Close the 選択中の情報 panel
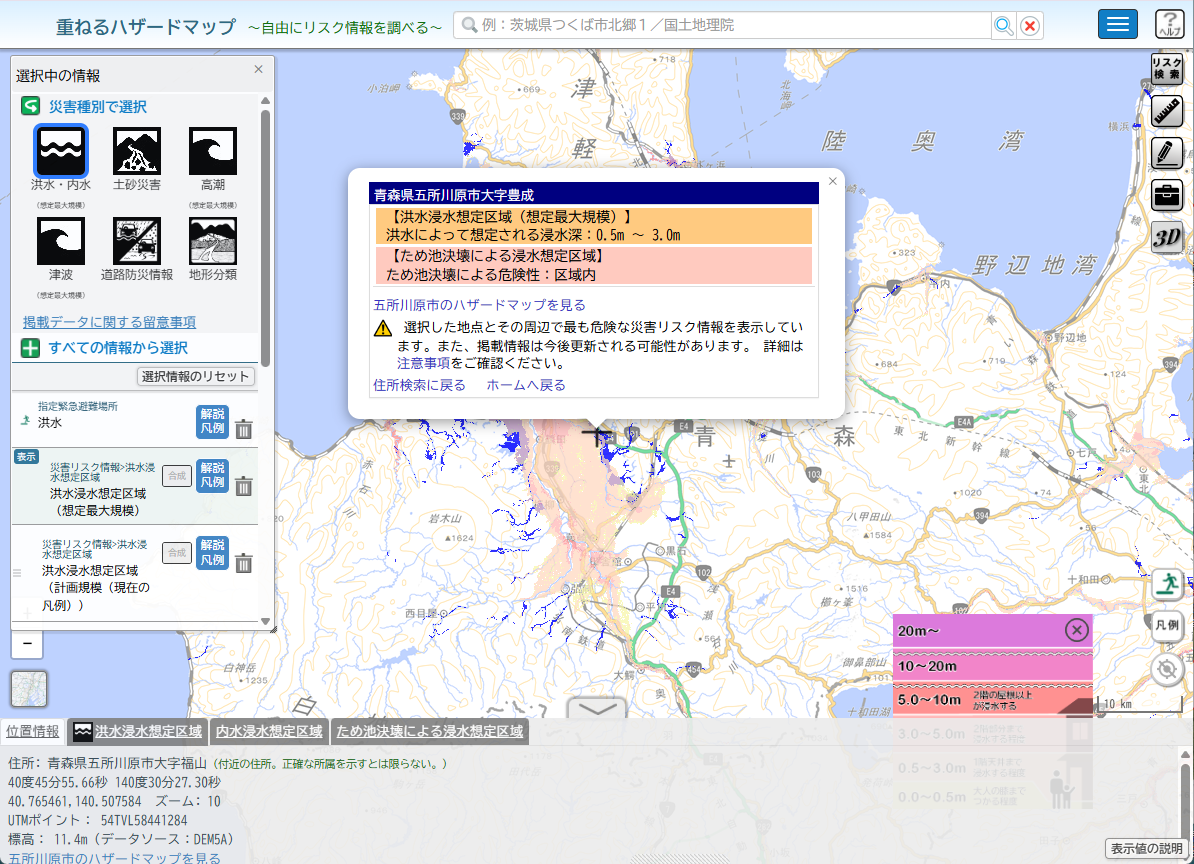Viewport: 1194px width, 864px height. pos(258,69)
